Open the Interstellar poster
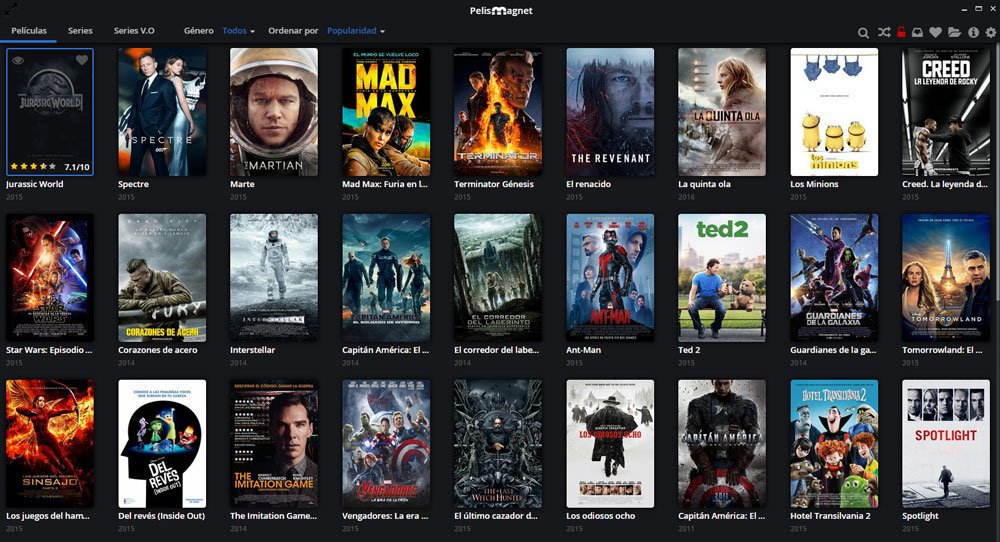Image resolution: width=1000 pixels, height=542 pixels. point(274,278)
